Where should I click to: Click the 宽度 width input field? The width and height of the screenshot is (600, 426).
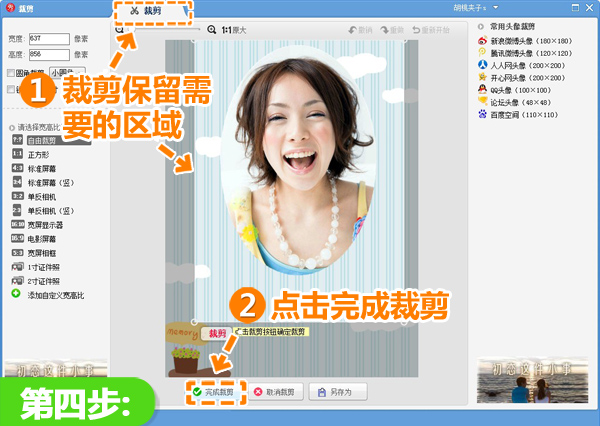click(x=49, y=39)
